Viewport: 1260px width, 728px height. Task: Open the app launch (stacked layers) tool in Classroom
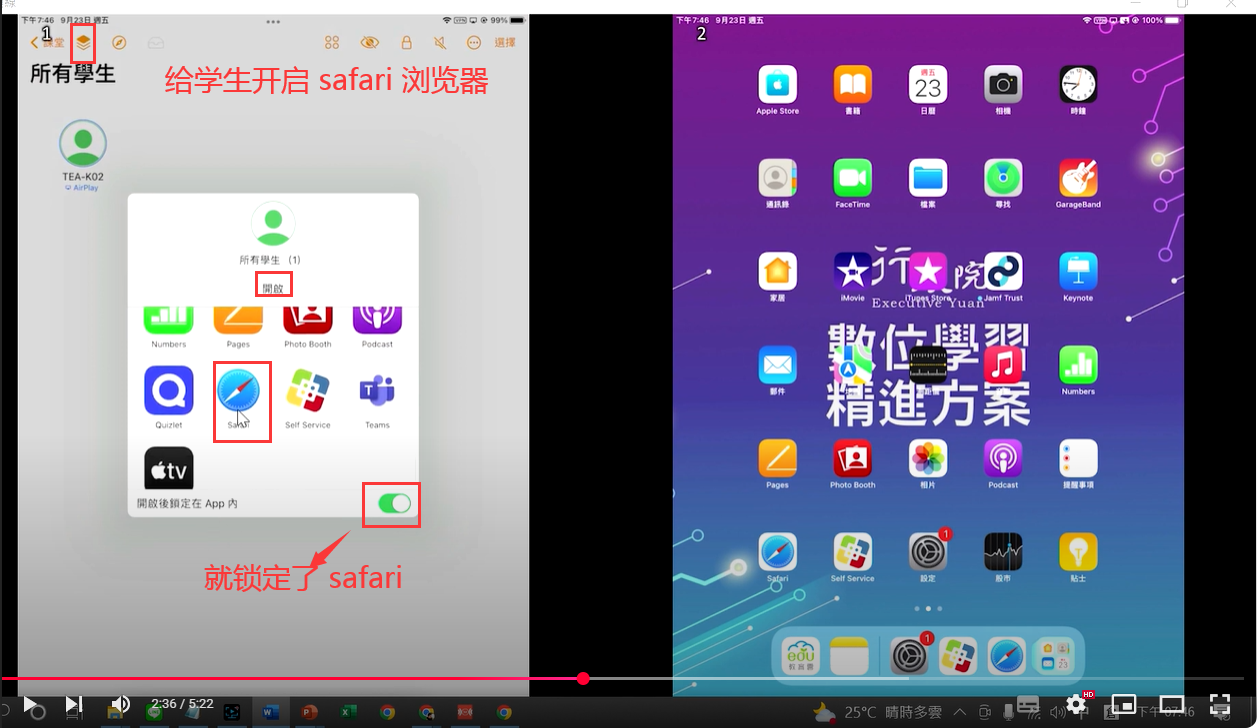(x=83, y=43)
